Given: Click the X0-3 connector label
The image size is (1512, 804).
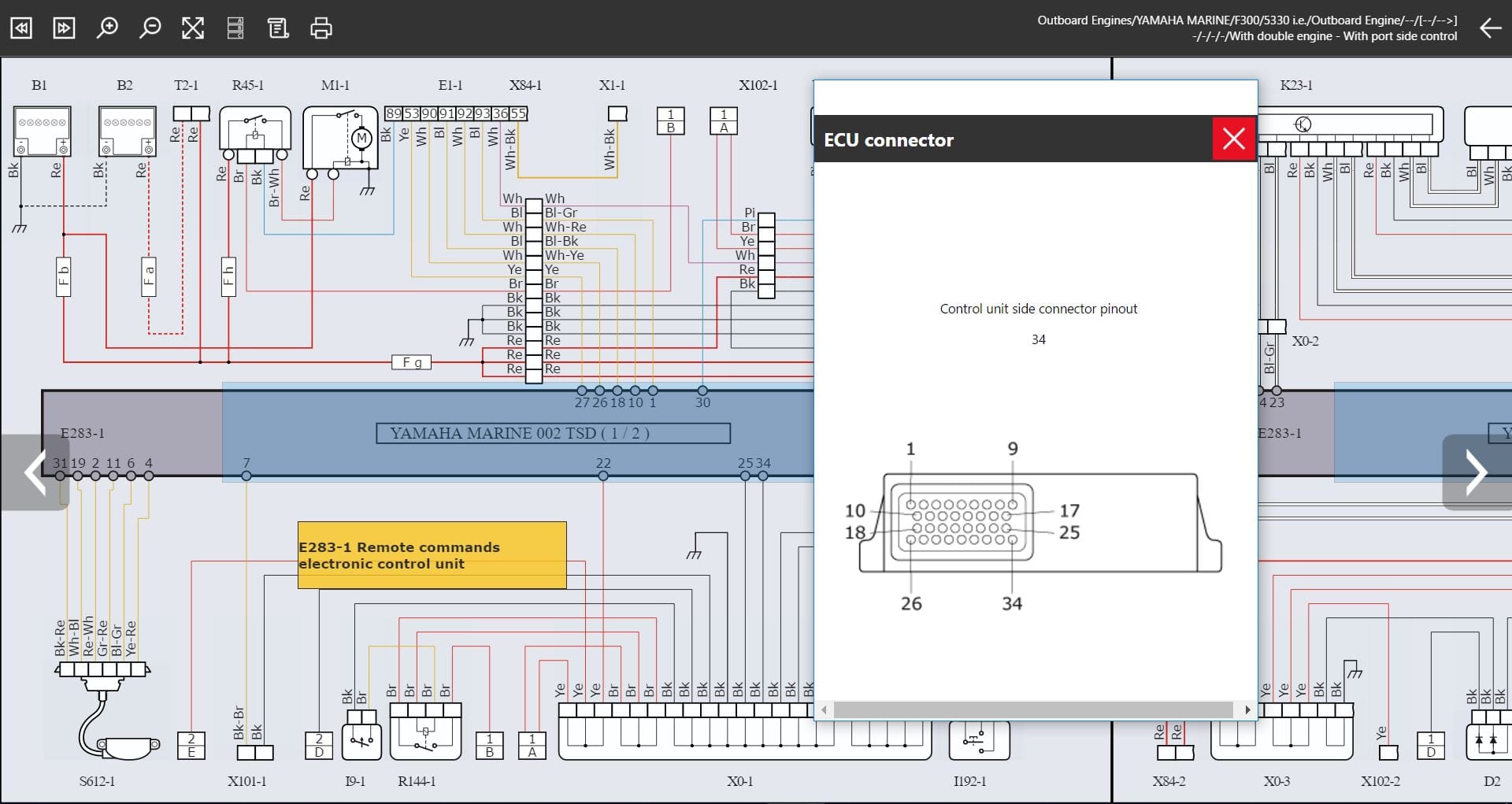Looking at the screenshot, I should (1277, 781).
